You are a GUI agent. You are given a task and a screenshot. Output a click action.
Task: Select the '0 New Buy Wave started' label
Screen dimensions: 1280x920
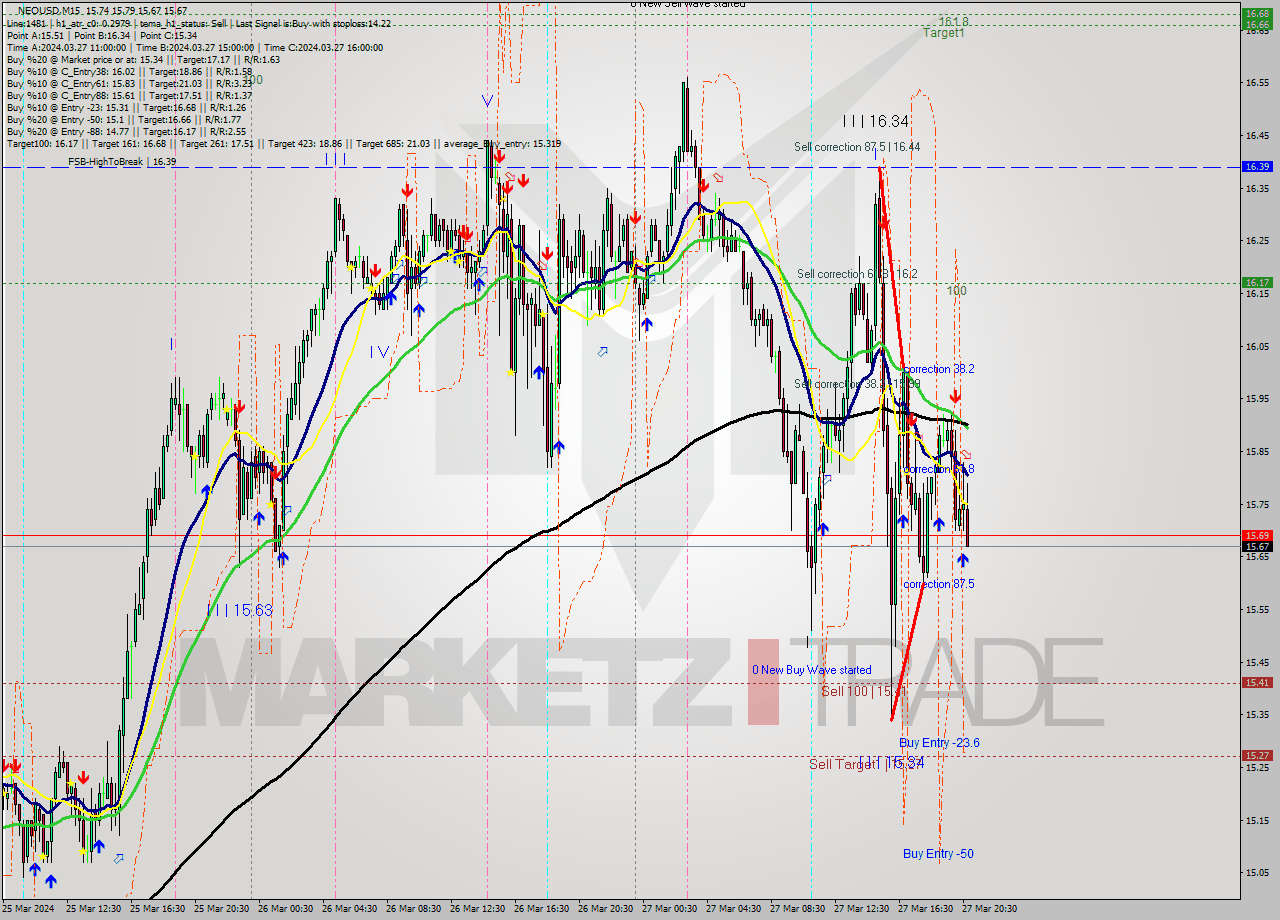pos(812,670)
